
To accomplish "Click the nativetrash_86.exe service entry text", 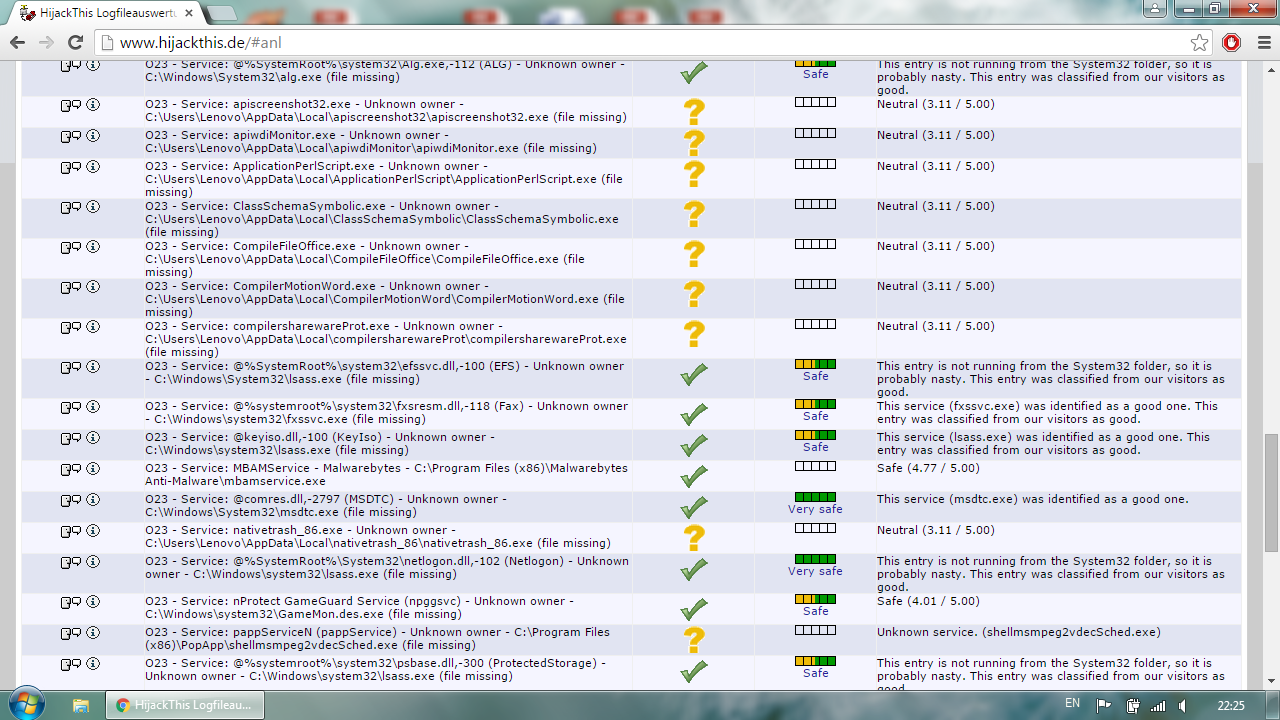I will [x=378, y=537].
